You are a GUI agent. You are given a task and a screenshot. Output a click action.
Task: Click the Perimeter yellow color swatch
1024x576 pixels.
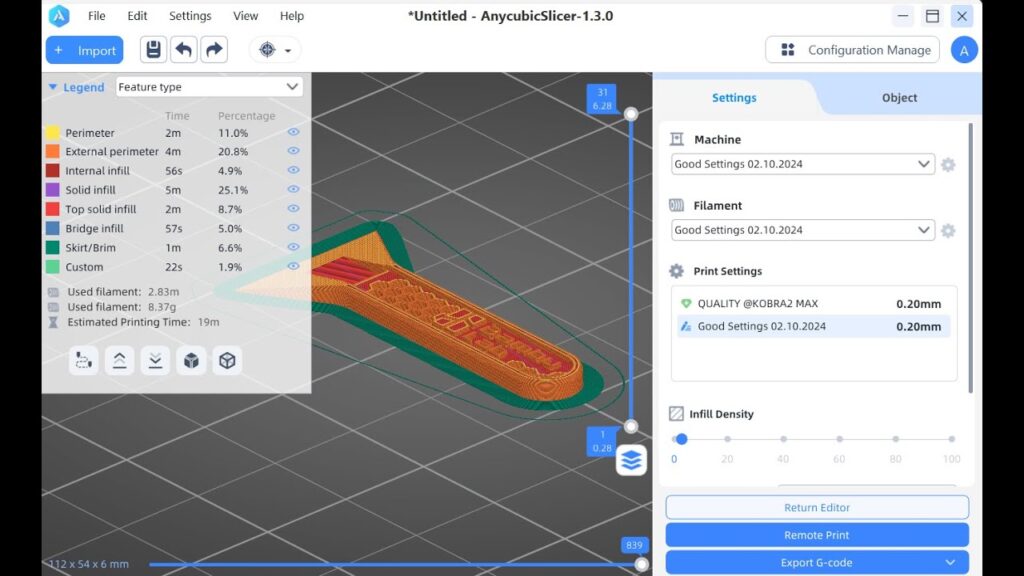[x=53, y=133]
